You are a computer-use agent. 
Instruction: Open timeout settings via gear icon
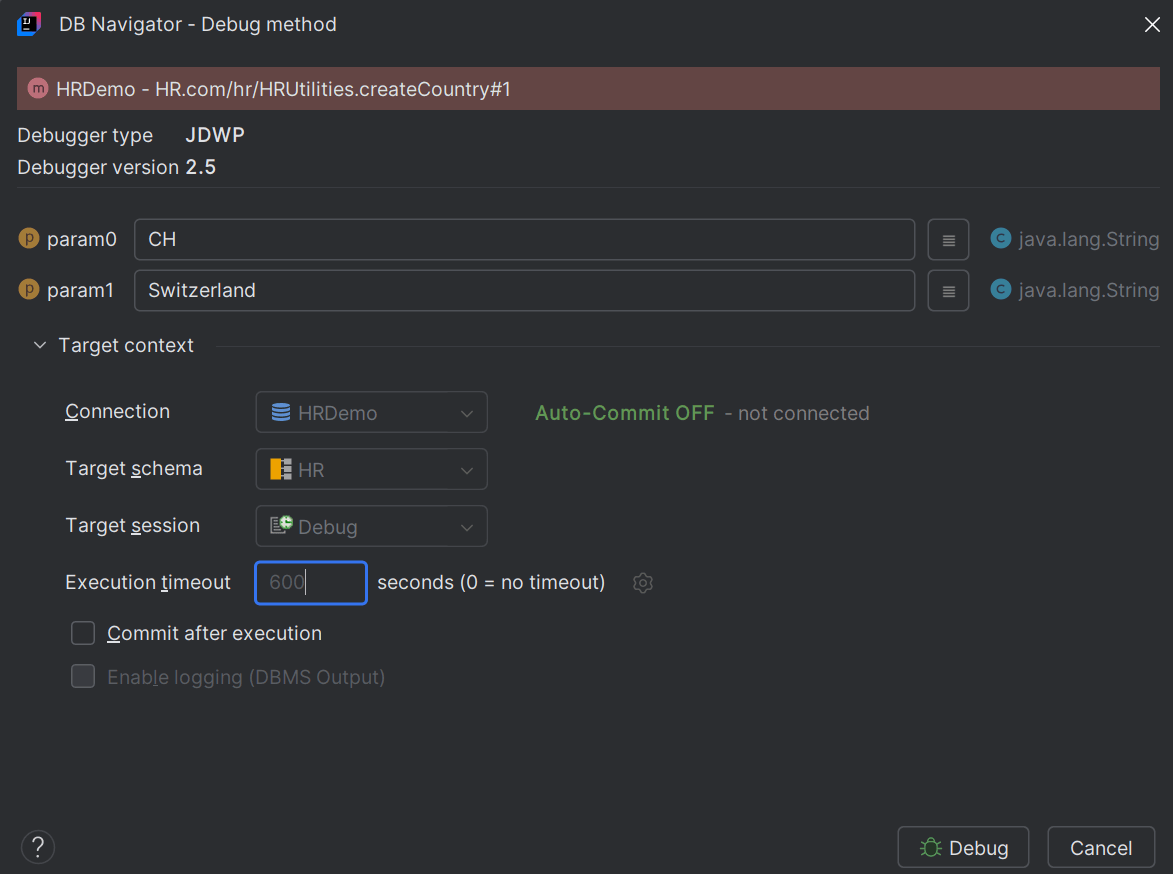click(x=642, y=582)
